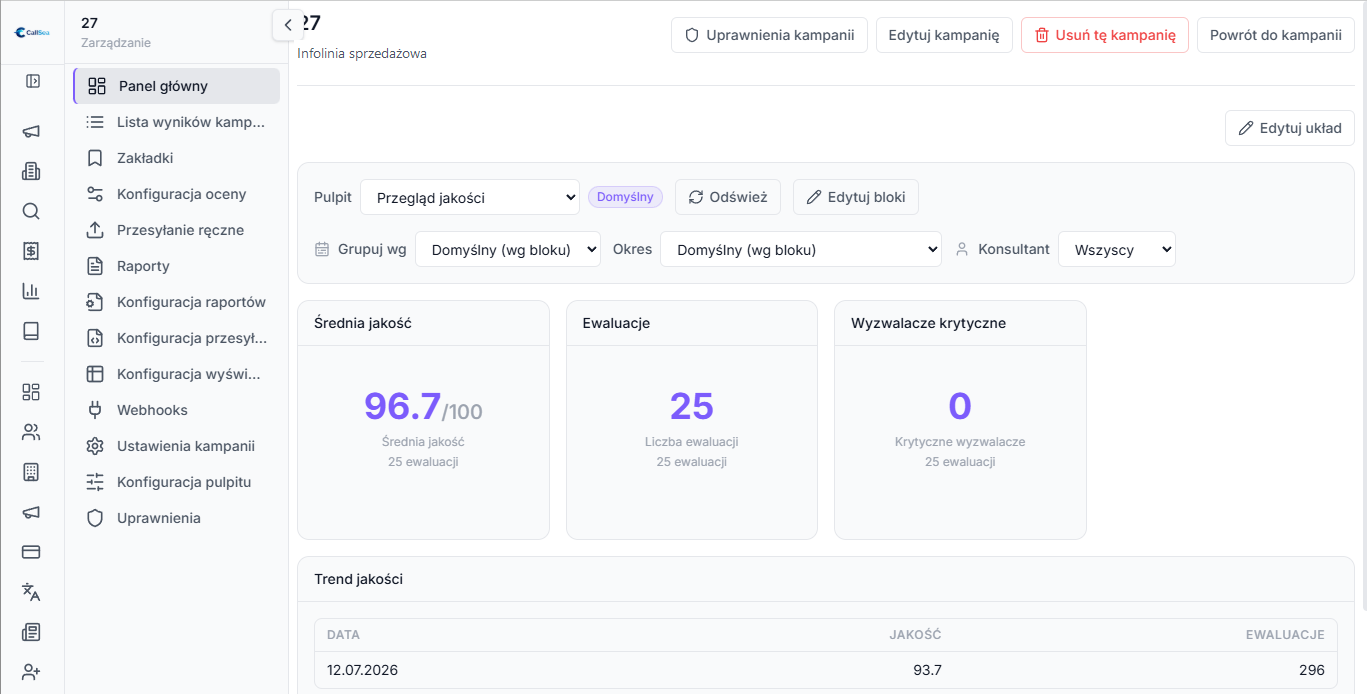Click the add user icon in the rail
This screenshot has height=694, width=1367.
click(31, 672)
